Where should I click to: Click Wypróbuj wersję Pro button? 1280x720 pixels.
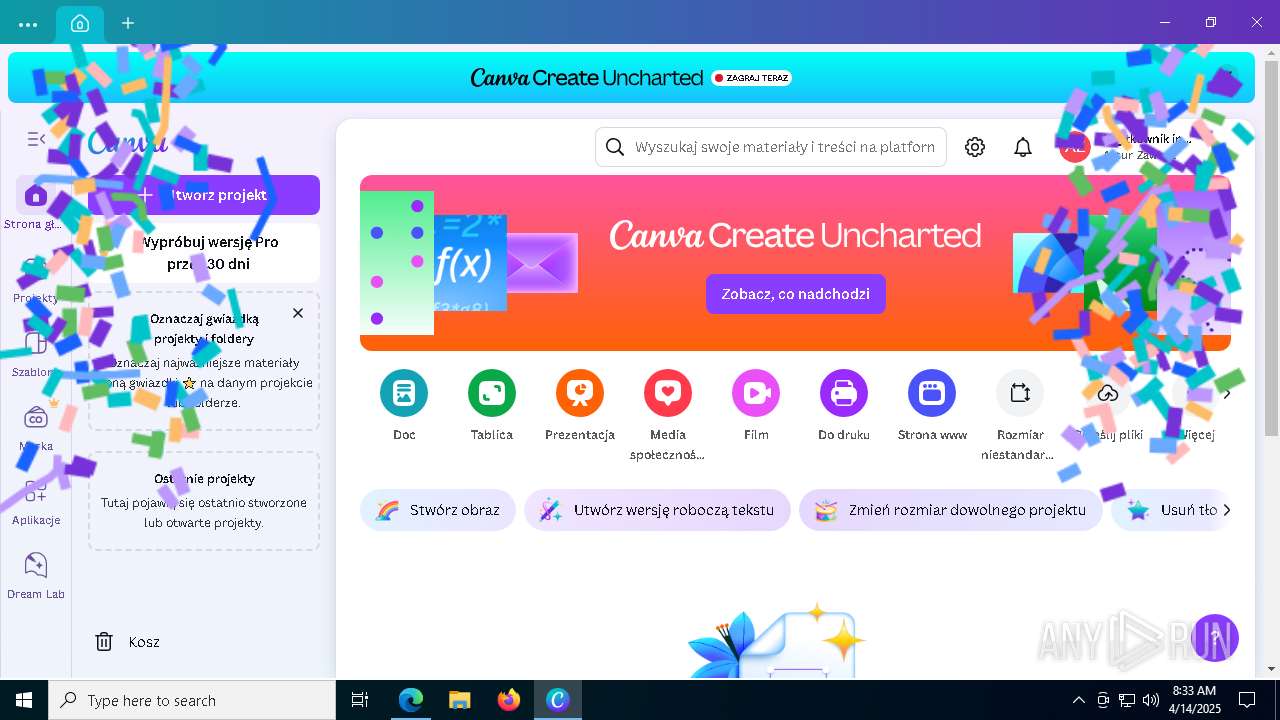click(x=204, y=253)
